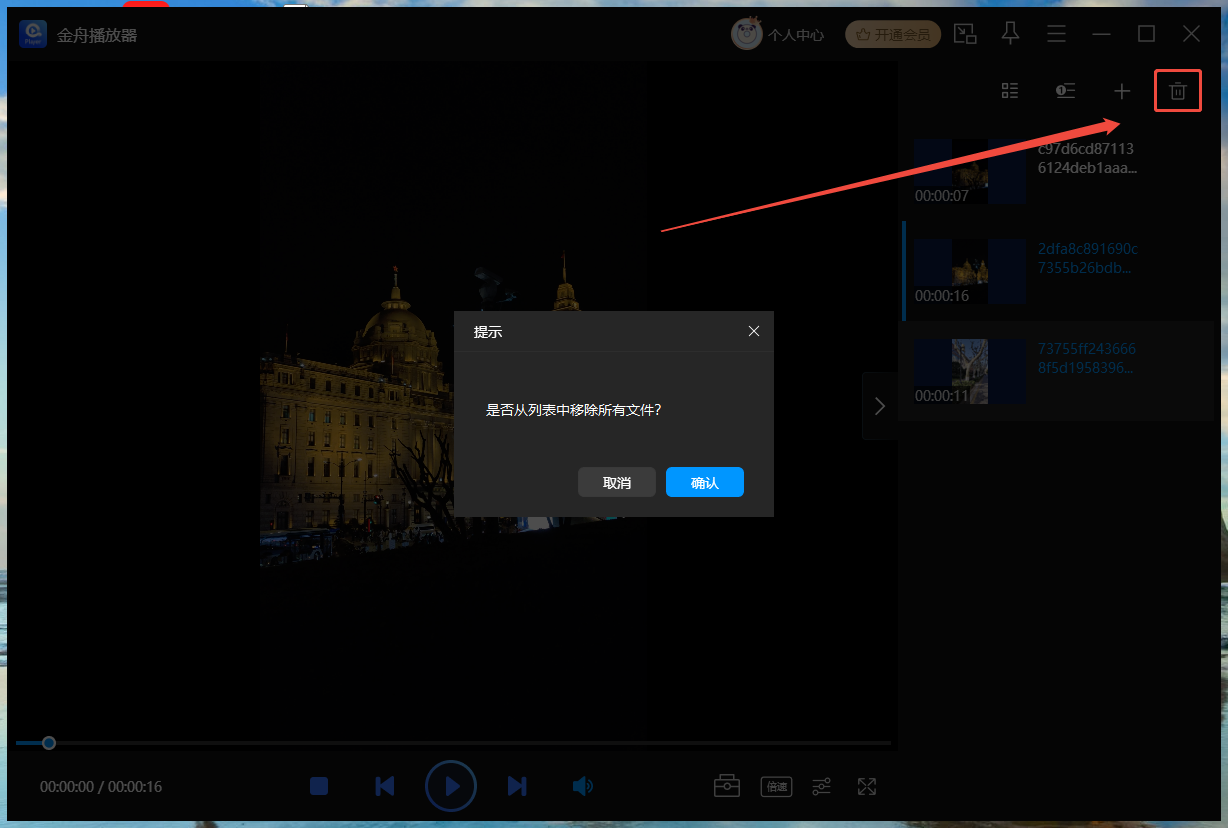Close the 提示 dialog with X
Image resolution: width=1228 pixels, height=828 pixels.
coord(754,331)
